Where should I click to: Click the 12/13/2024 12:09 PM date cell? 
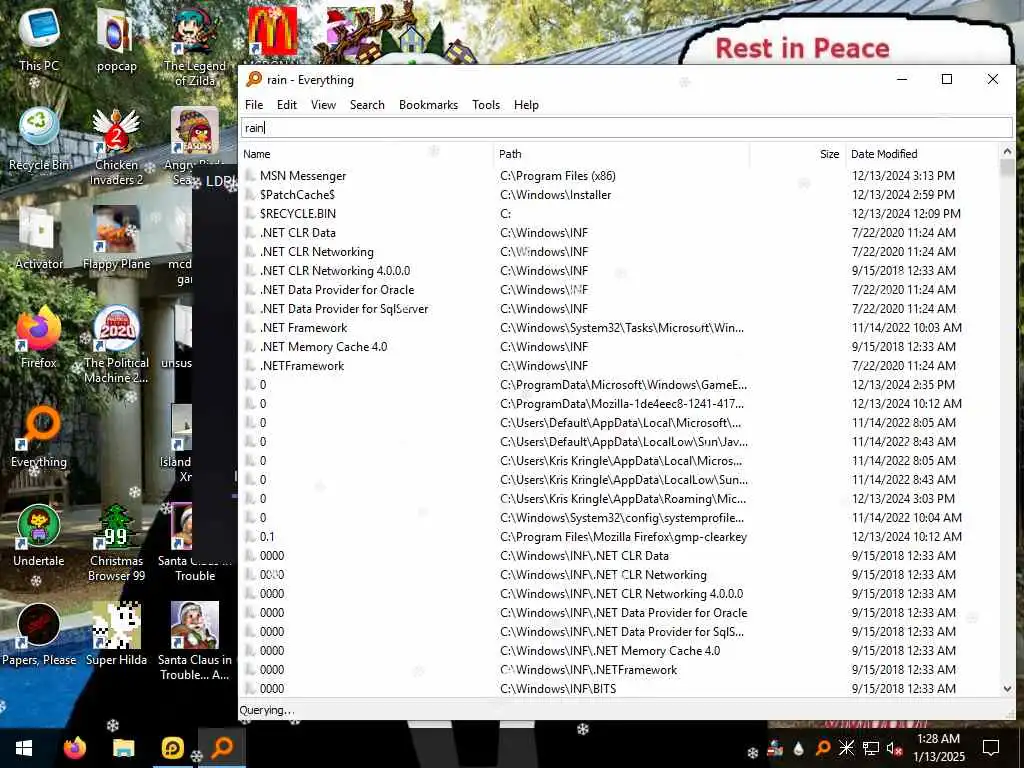tap(906, 214)
